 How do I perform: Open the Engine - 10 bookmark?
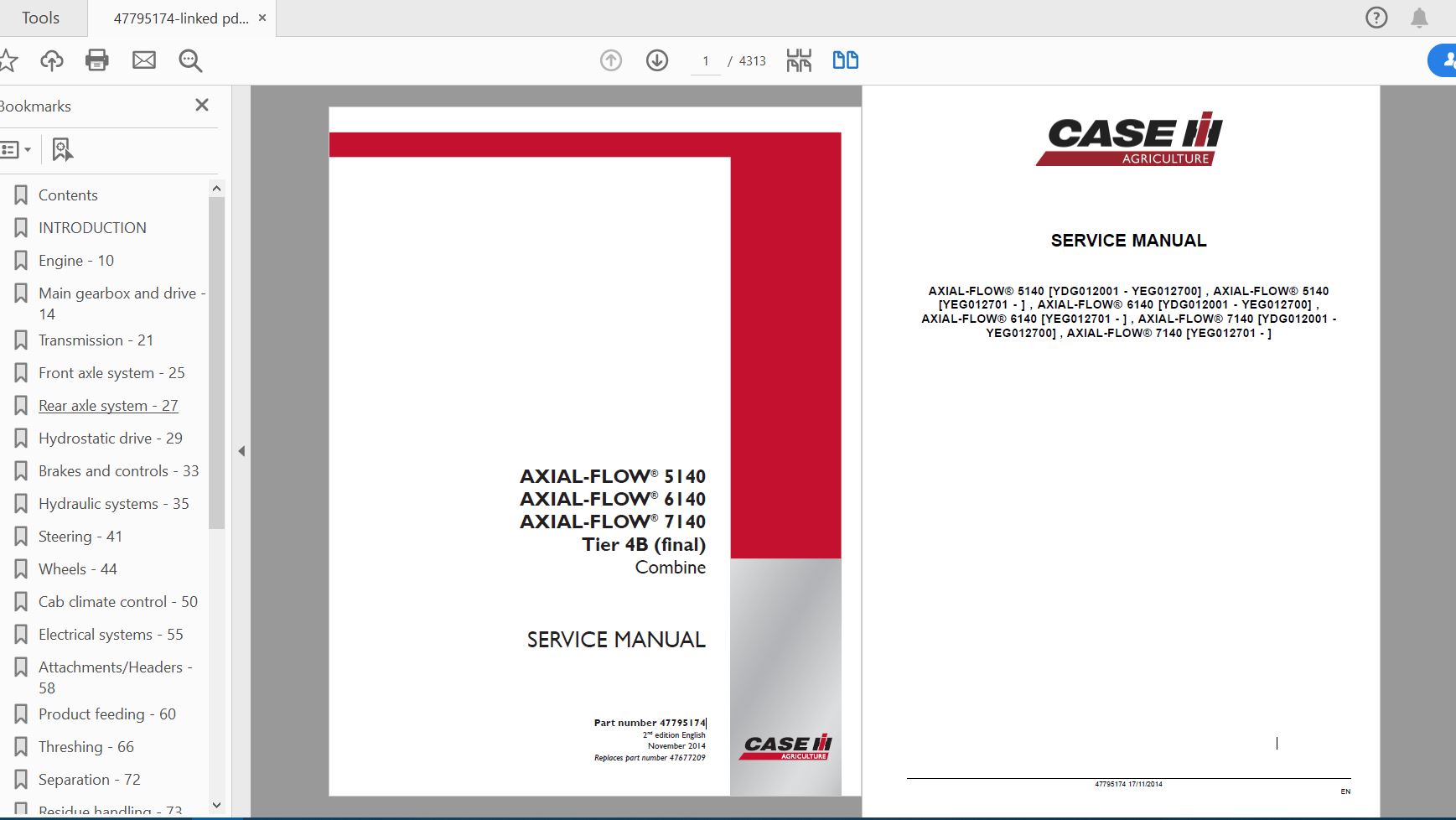point(76,261)
